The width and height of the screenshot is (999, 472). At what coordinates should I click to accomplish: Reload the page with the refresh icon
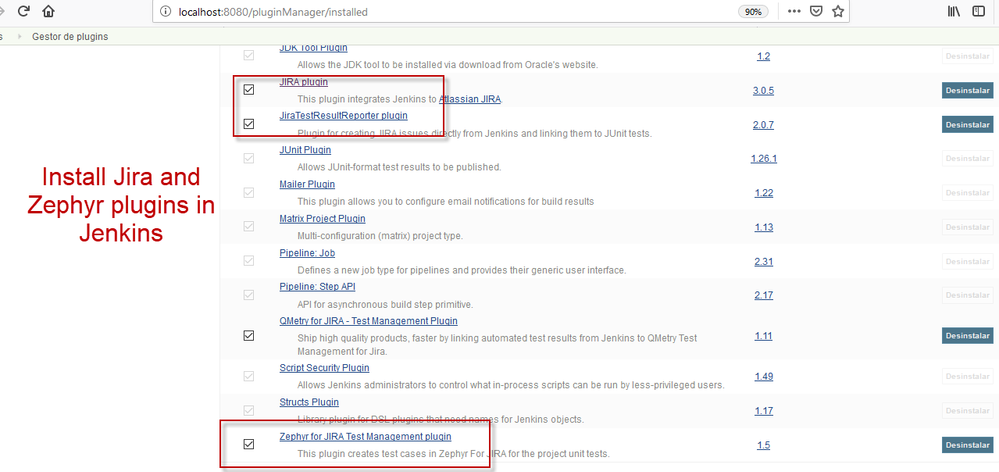point(24,11)
